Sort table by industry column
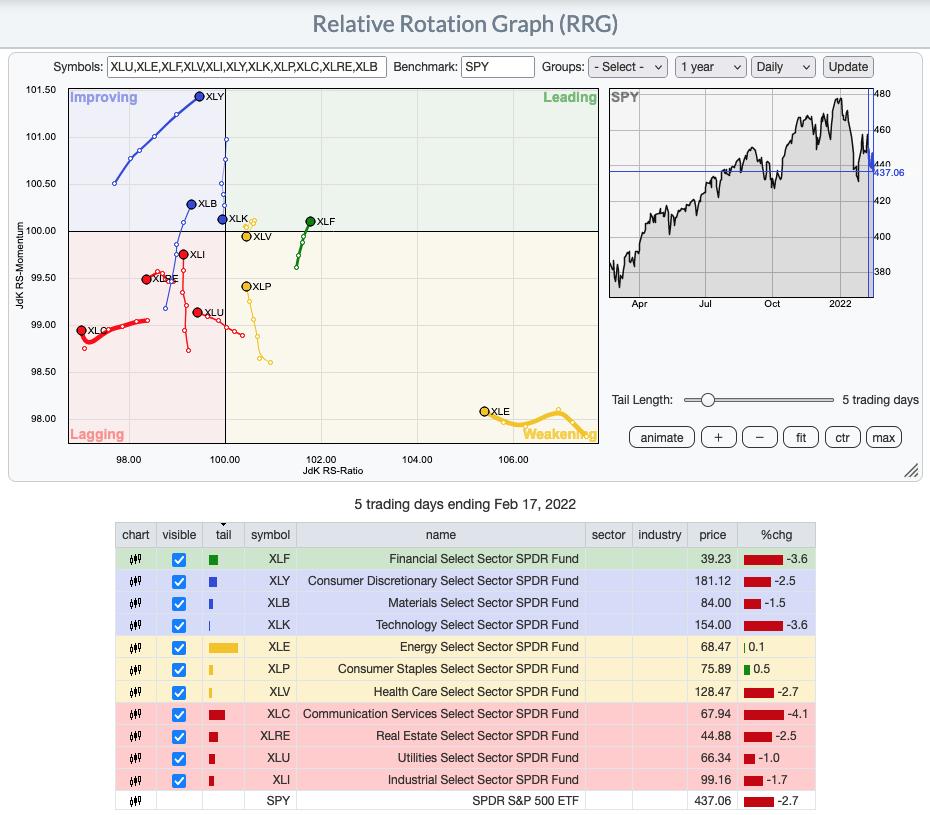 pyautogui.click(x=660, y=534)
